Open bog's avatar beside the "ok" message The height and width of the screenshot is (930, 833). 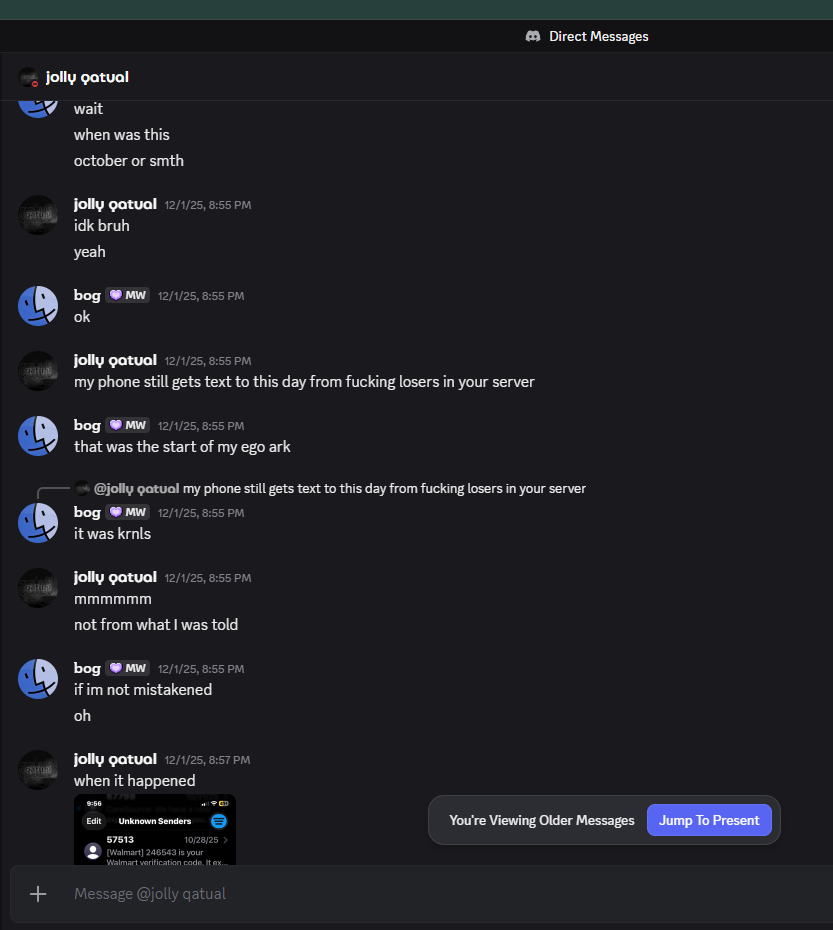tap(38, 306)
